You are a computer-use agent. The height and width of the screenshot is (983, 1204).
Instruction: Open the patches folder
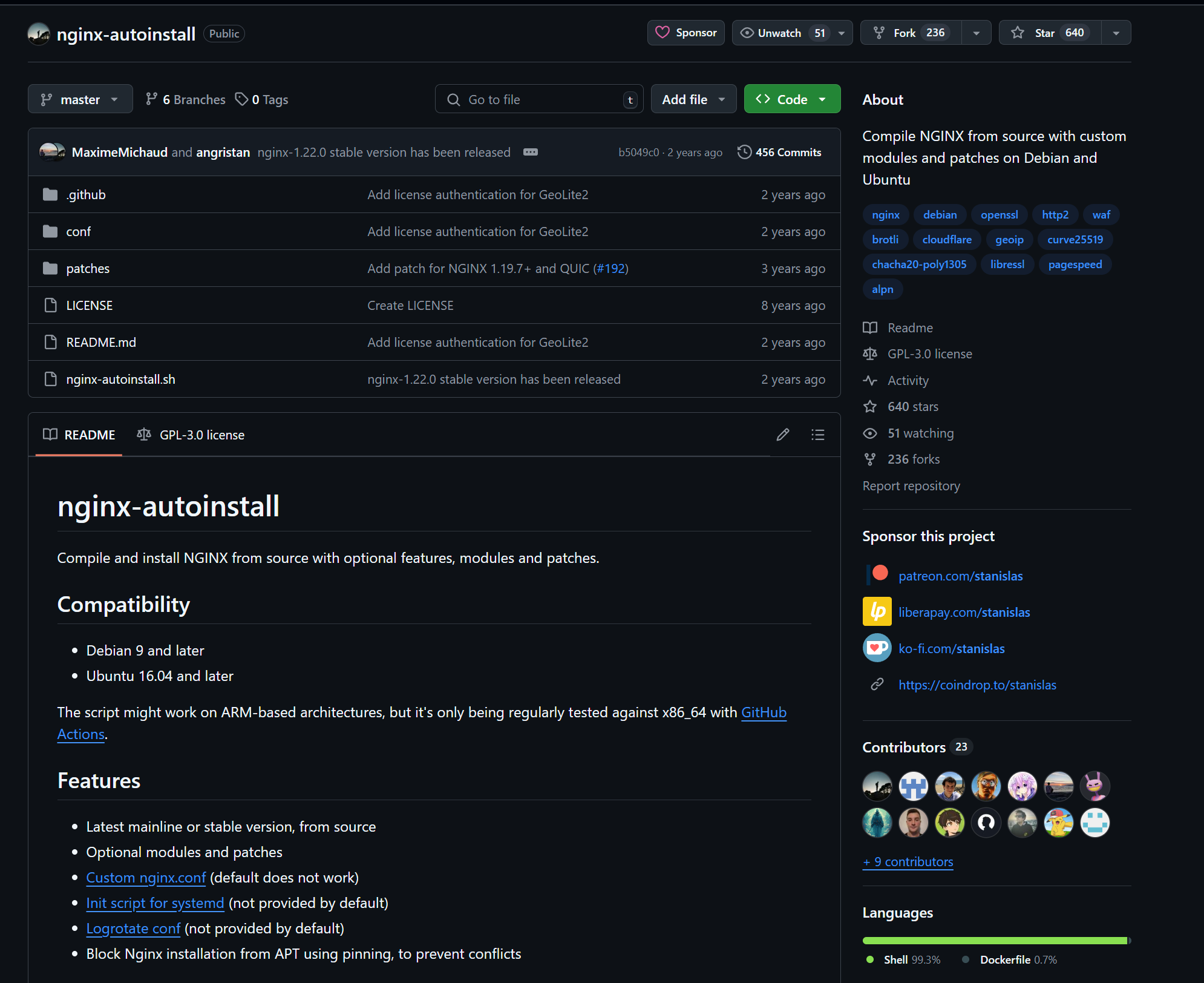point(88,269)
